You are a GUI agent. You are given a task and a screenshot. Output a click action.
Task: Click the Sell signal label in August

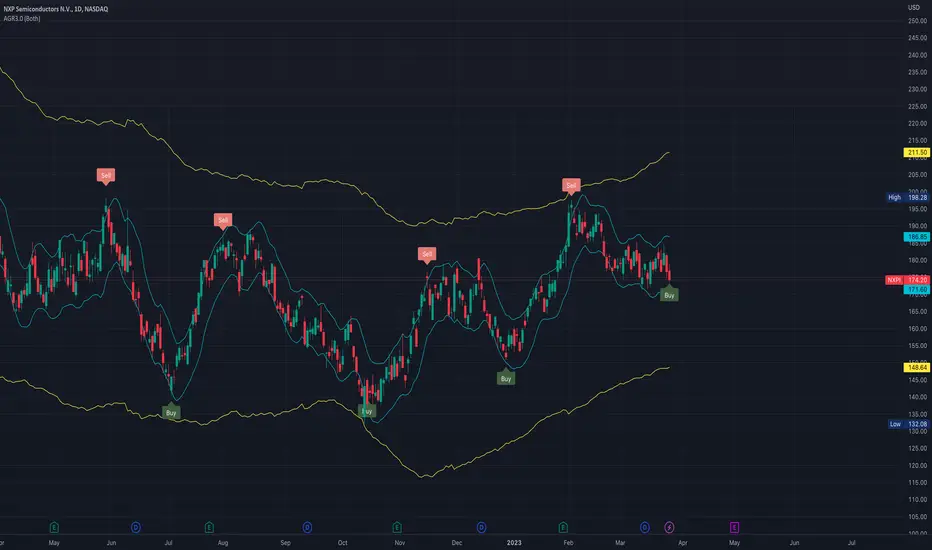223,220
